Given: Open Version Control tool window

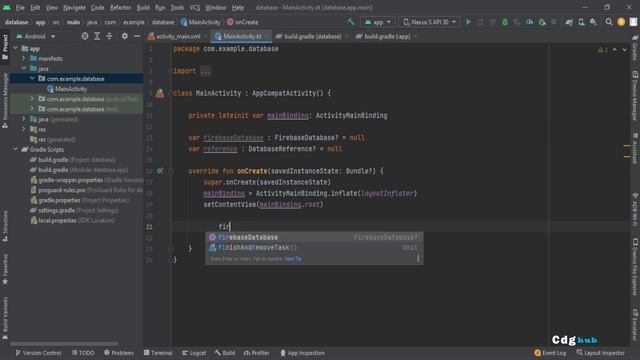Looking at the screenshot, I should click(x=38, y=353).
